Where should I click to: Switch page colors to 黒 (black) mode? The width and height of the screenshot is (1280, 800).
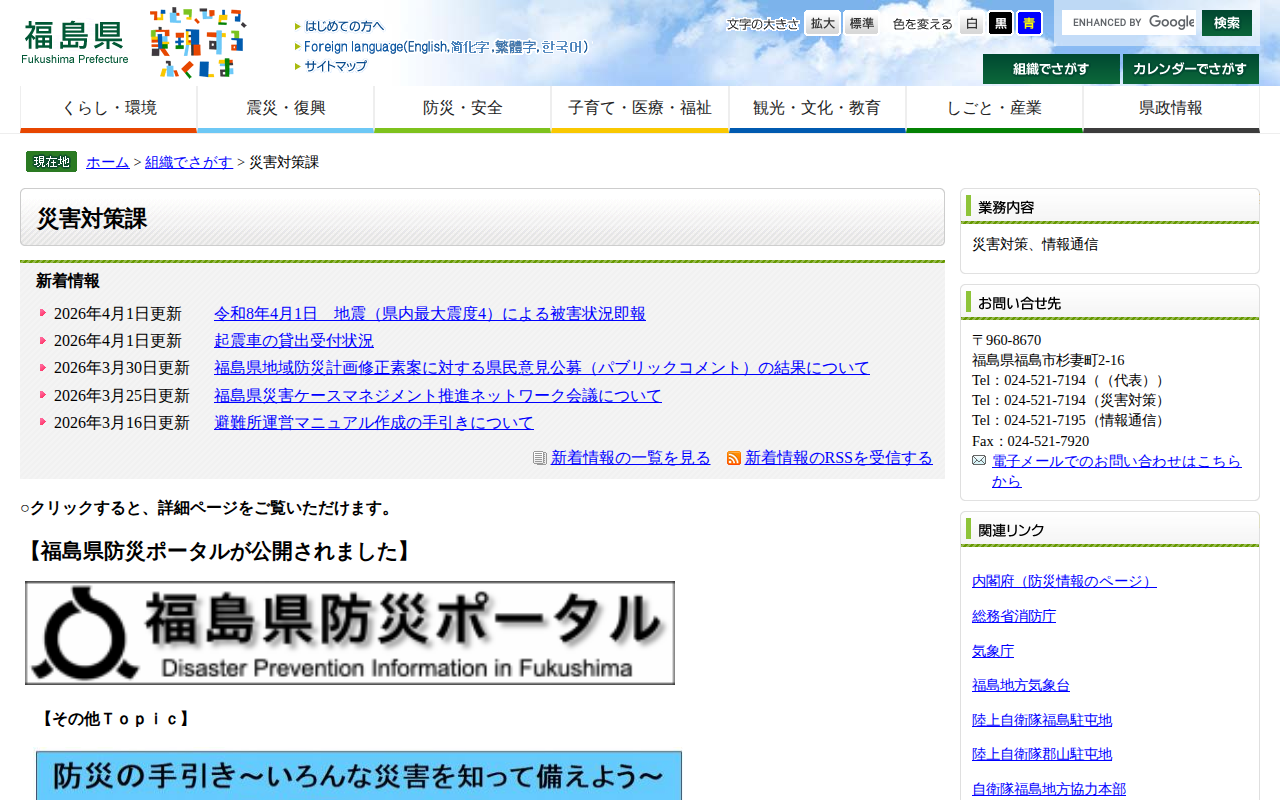pyautogui.click(x=1000, y=23)
